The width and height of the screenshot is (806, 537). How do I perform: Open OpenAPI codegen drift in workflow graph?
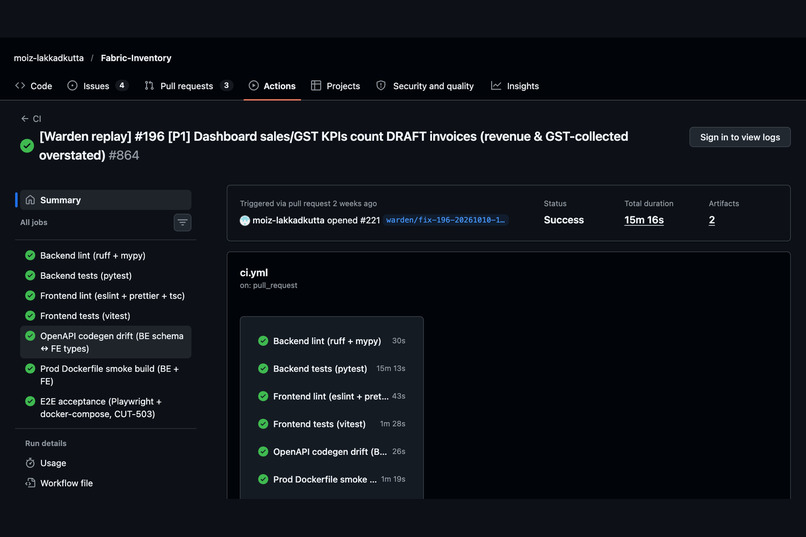coord(332,452)
